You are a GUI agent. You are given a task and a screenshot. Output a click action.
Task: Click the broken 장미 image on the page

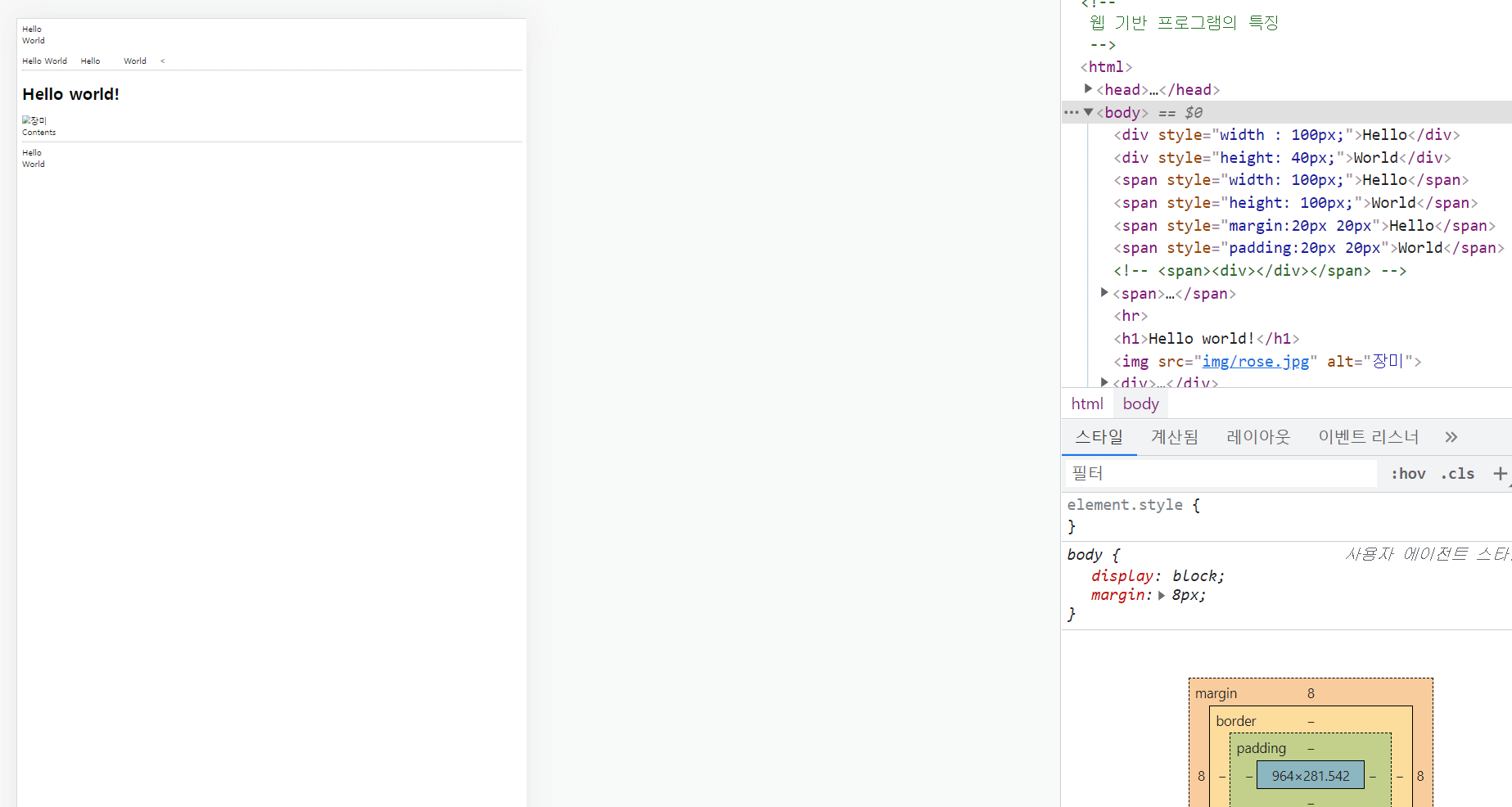pyautogui.click(x=34, y=120)
